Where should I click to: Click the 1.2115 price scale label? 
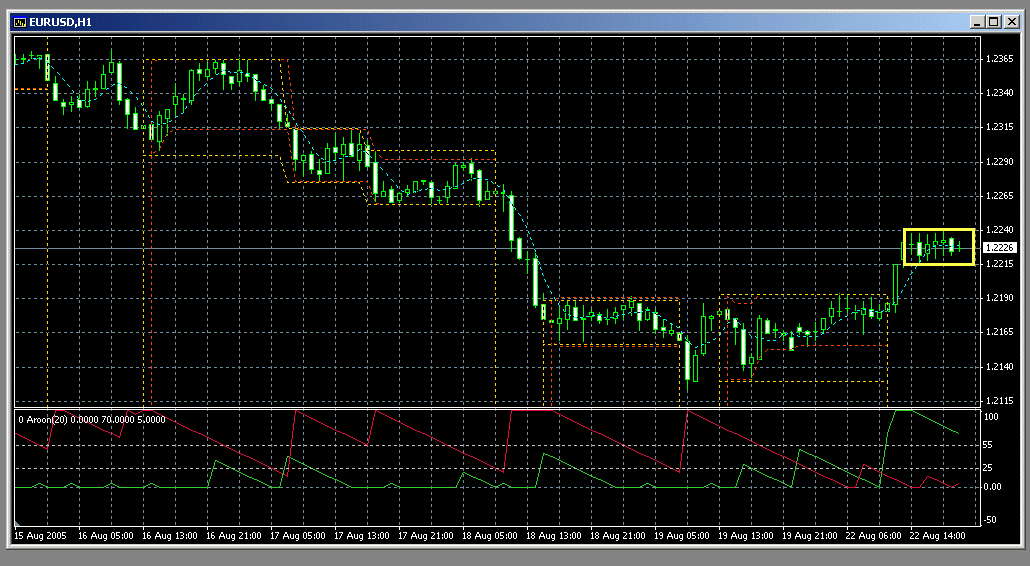(999, 401)
